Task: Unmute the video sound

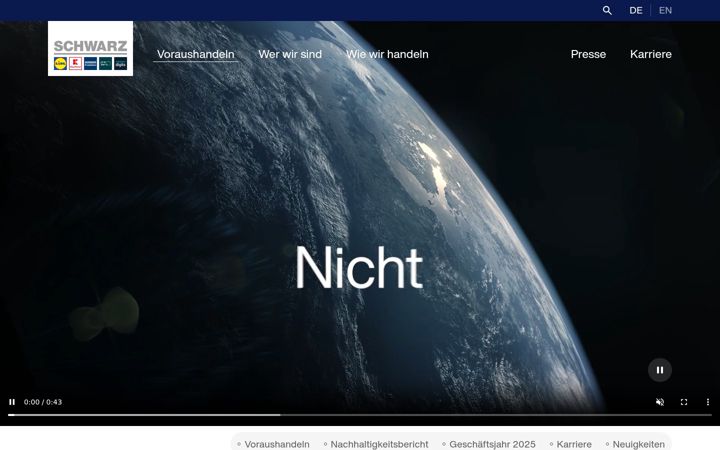Action: click(x=660, y=402)
